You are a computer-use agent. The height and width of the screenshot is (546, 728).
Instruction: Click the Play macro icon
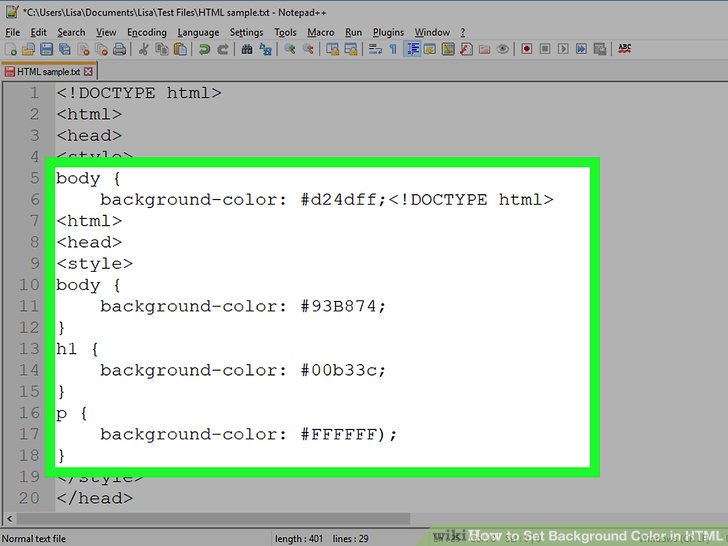click(x=563, y=49)
